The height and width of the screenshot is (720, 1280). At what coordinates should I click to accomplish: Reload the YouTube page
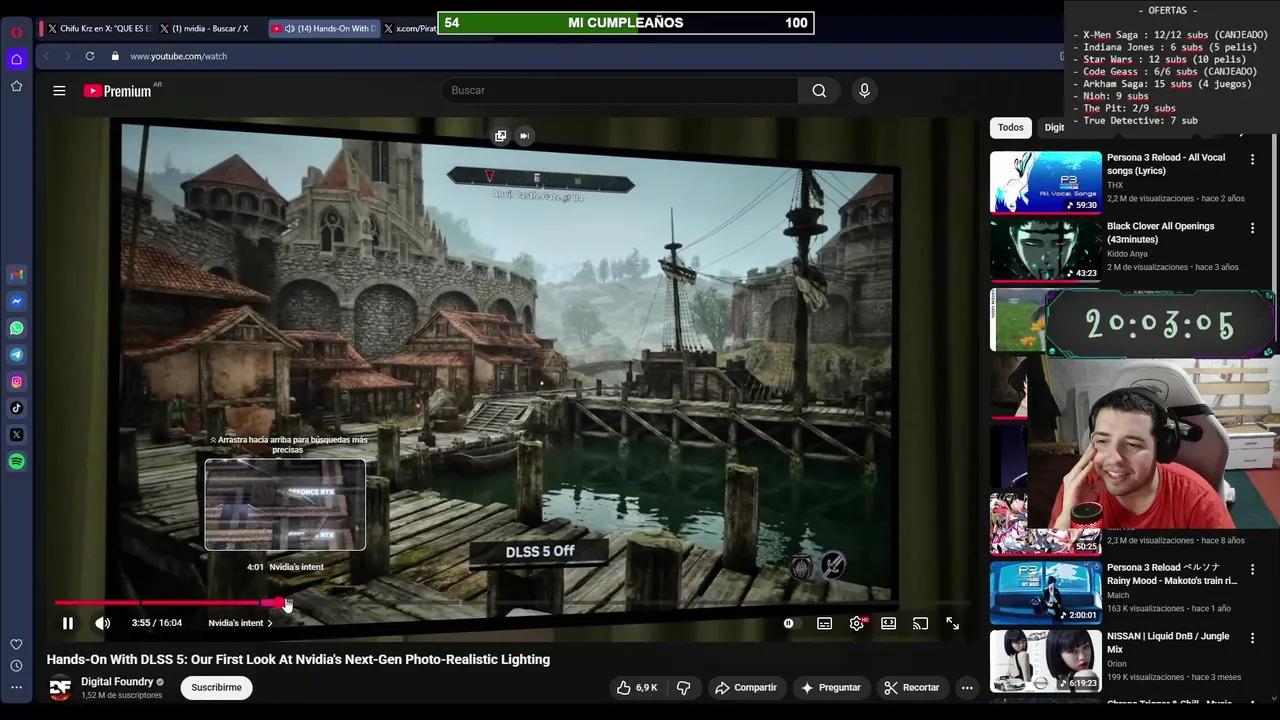90,56
